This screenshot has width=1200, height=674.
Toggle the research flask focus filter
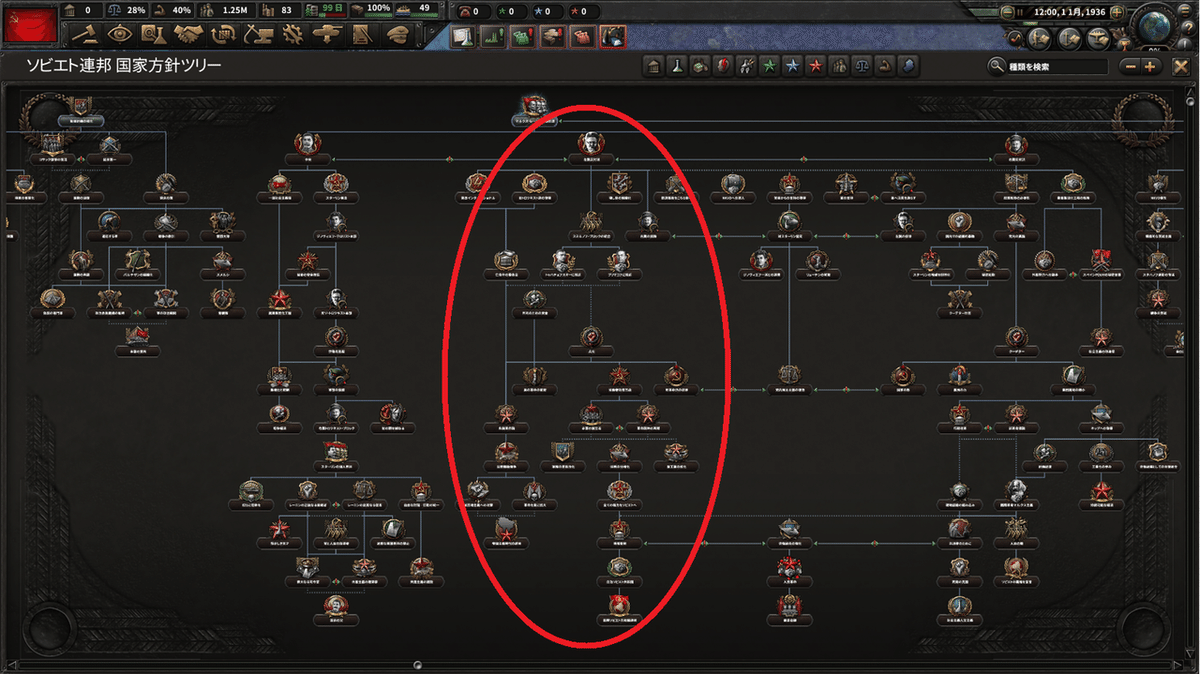tap(677, 66)
